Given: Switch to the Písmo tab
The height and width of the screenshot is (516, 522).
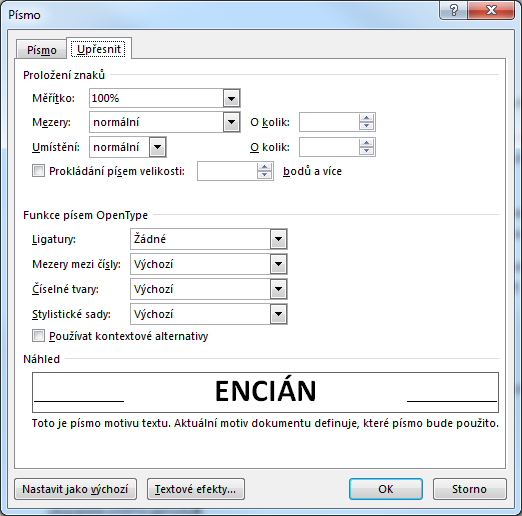Looking at the screenshot, I should pos(42,50).
